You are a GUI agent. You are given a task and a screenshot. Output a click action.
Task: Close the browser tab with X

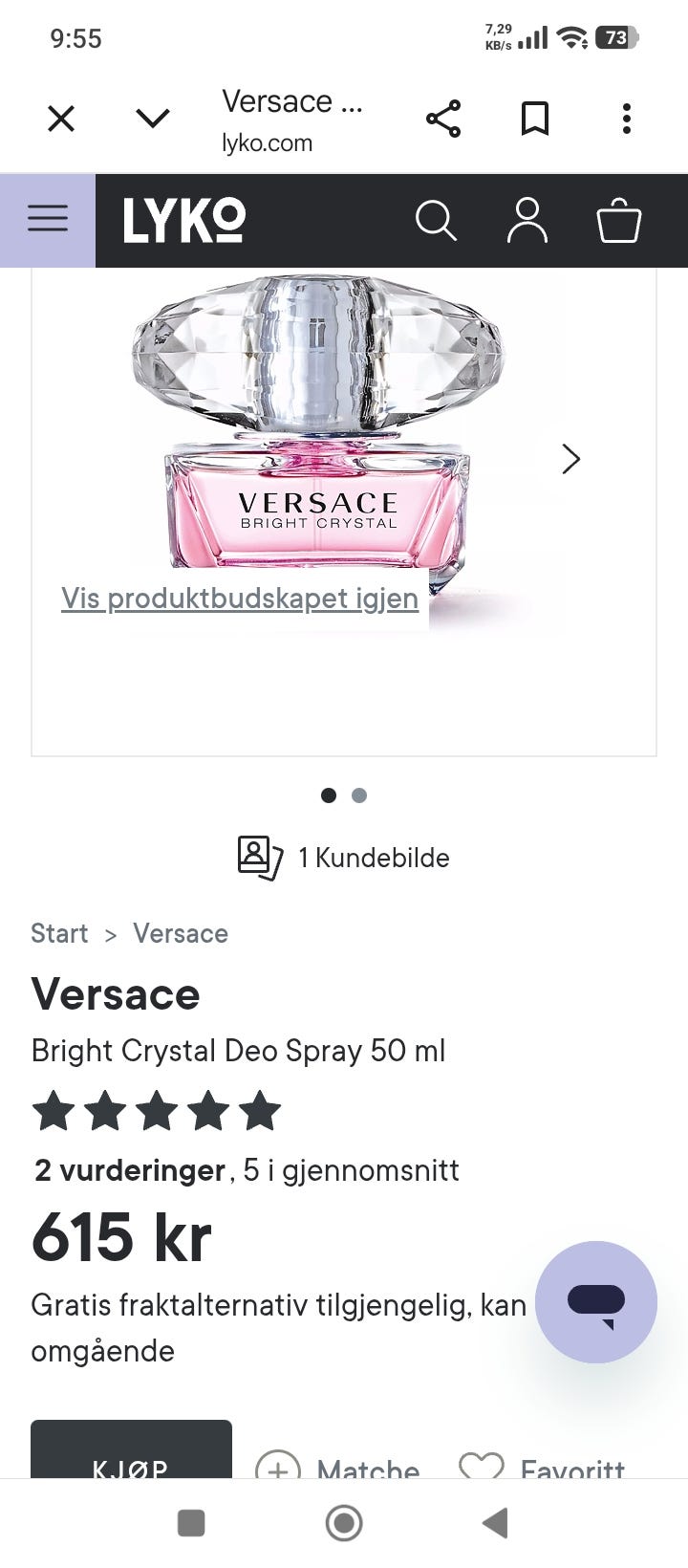tap(61, 119)
